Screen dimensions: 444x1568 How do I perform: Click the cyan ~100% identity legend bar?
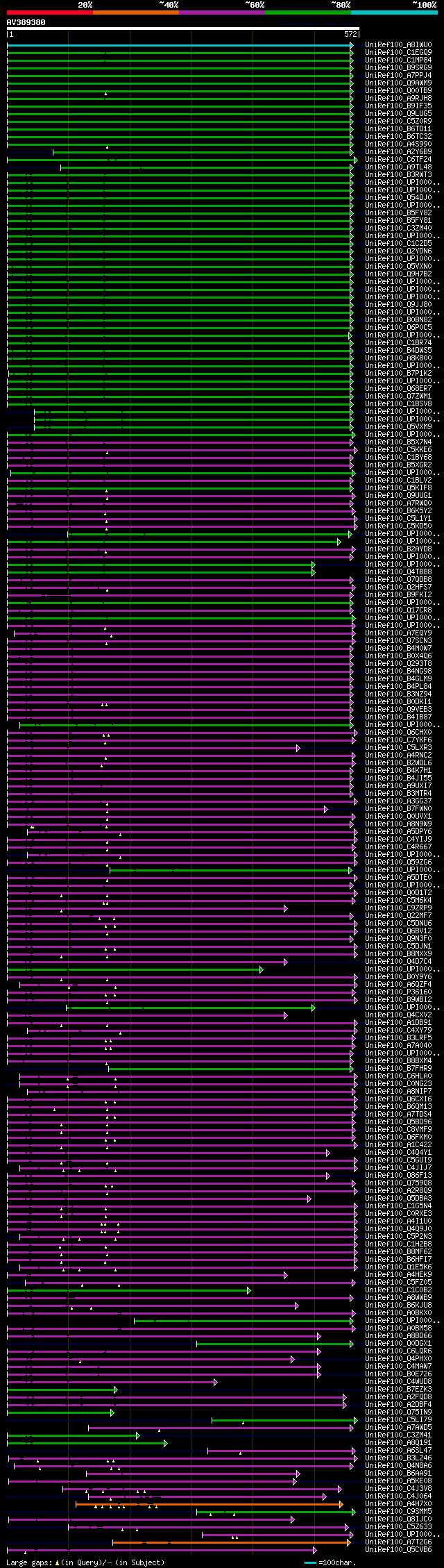(x=393, y=12)
